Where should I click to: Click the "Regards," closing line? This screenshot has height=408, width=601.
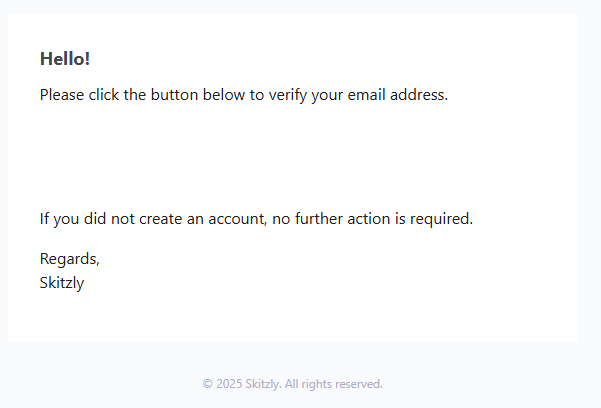70,259
